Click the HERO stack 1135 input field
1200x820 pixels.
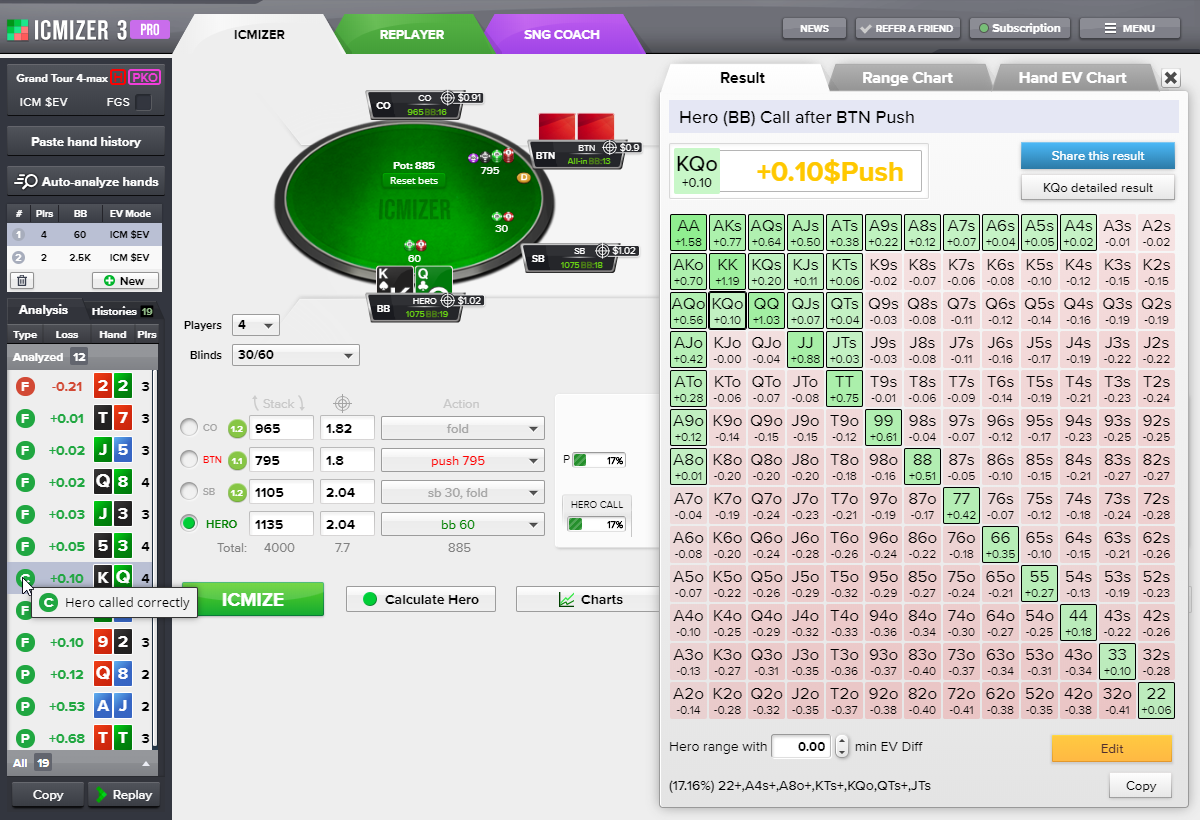pyautogui.click(x=281, y=523)
